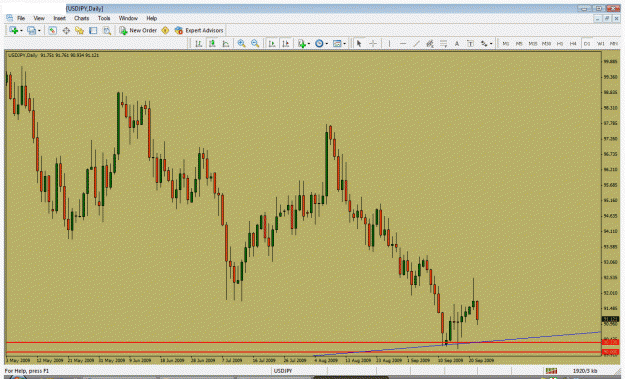Click the Periods clock icon

(x=319, y=44)
